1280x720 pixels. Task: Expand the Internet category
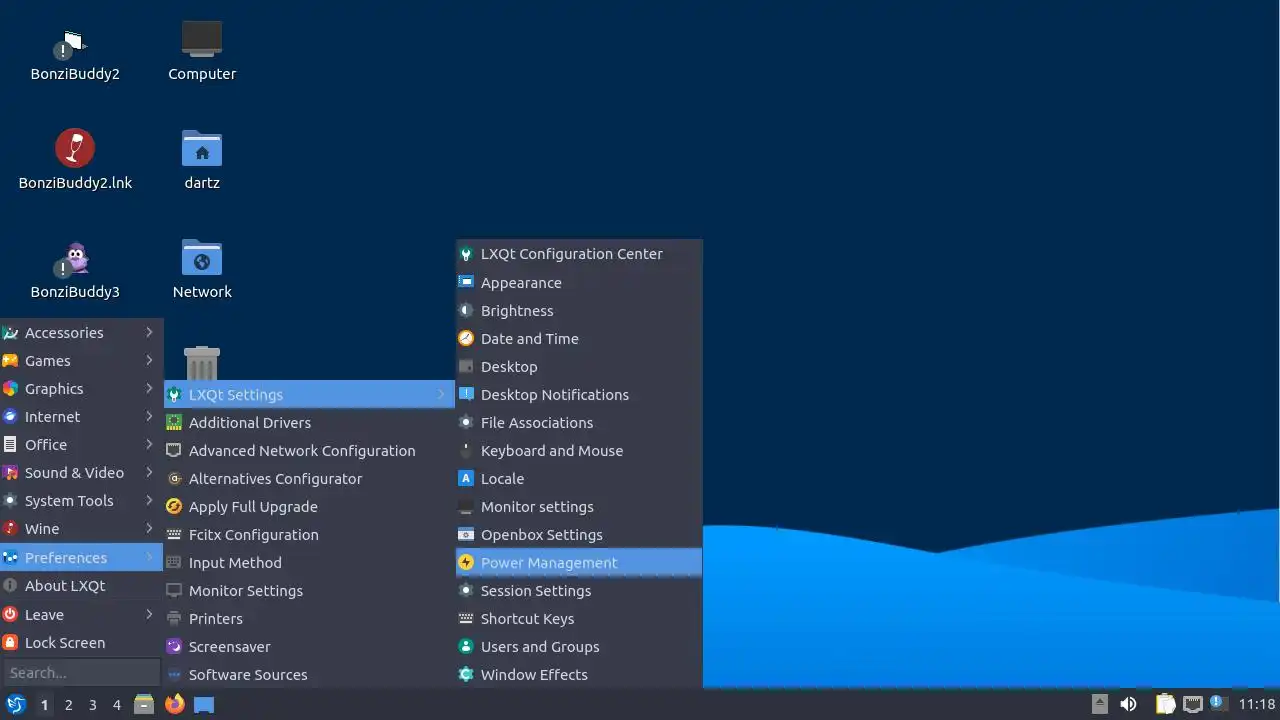[x=81, y=416]
